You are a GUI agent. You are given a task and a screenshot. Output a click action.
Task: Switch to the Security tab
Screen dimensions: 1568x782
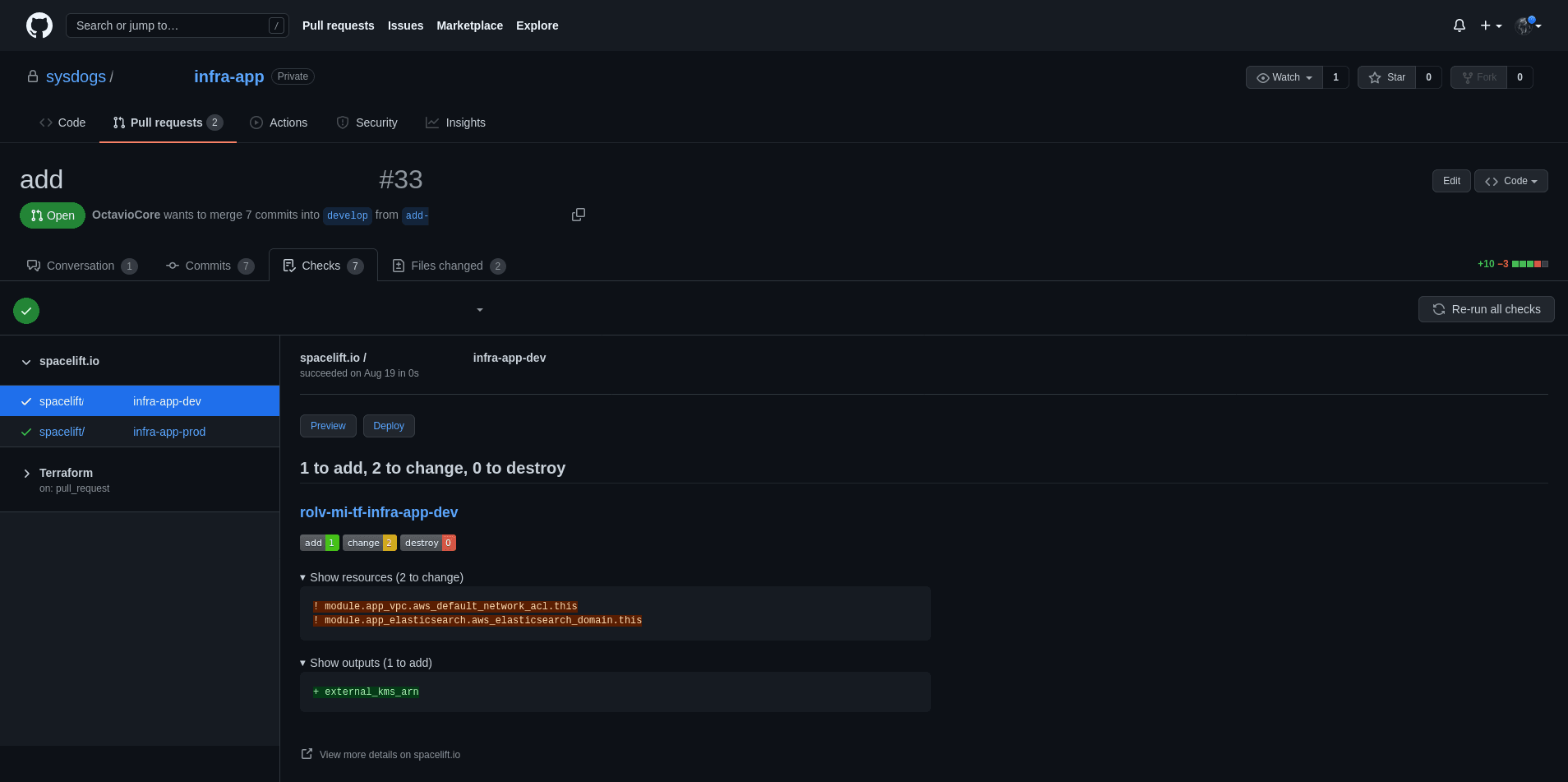[x=367, y=123]
